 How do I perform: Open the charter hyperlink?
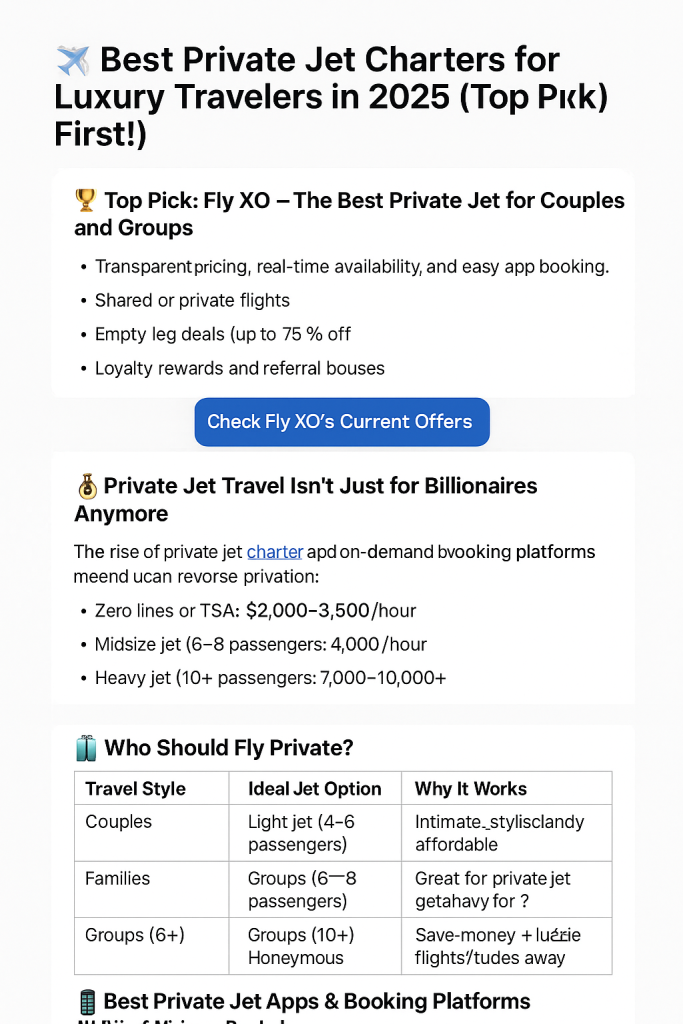(274, 552)
